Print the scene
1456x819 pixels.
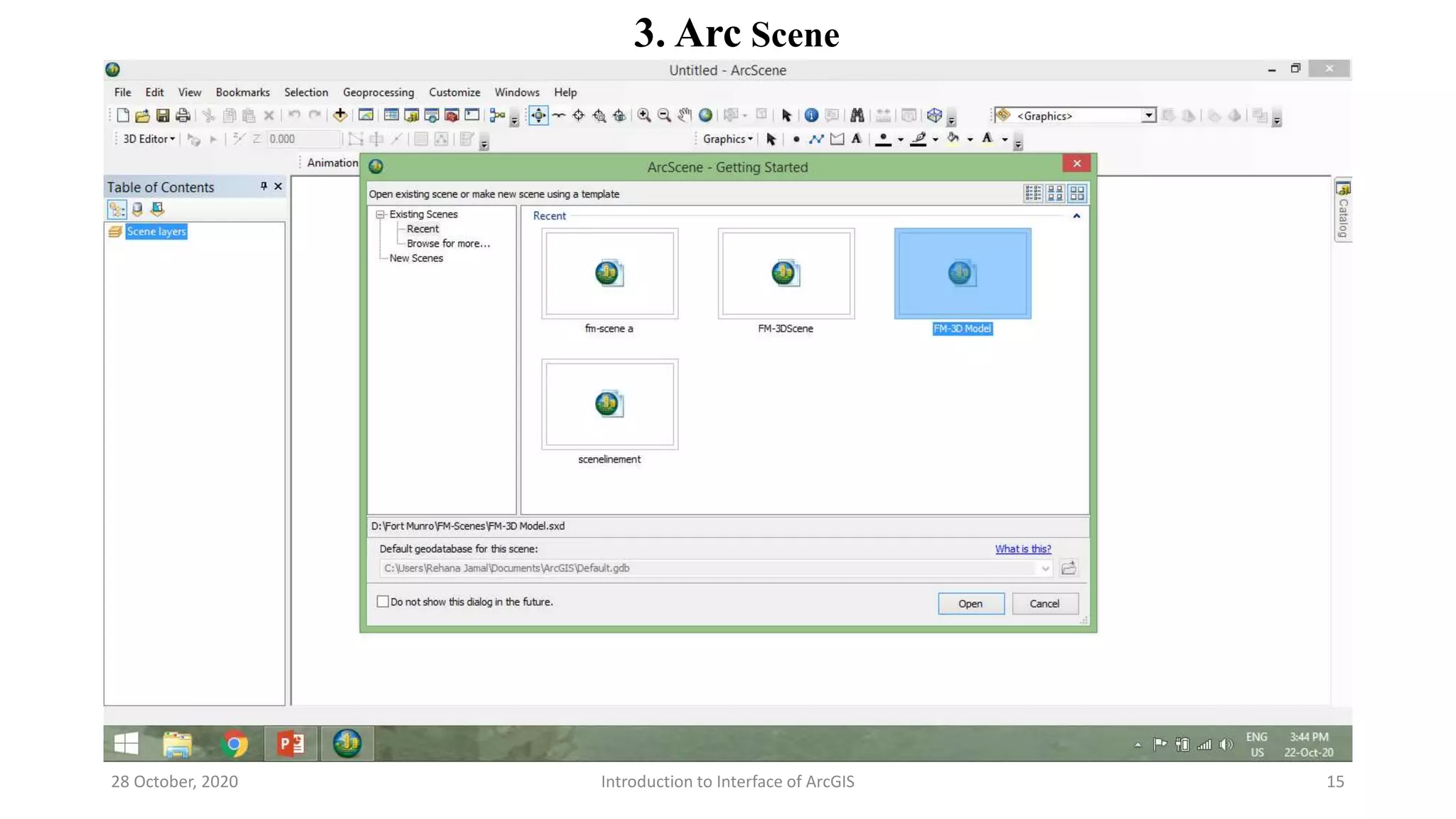[183, 115]
